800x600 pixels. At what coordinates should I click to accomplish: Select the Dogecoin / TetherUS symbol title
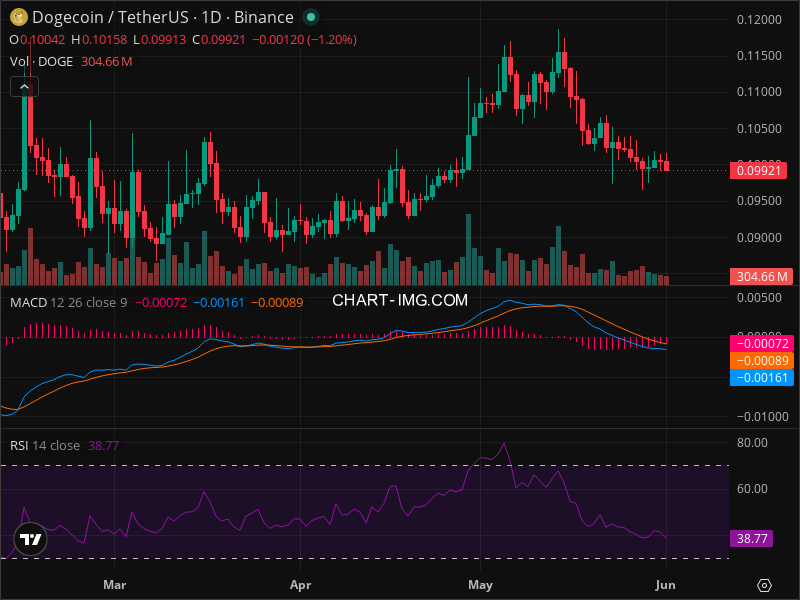[x=110, y=18]
